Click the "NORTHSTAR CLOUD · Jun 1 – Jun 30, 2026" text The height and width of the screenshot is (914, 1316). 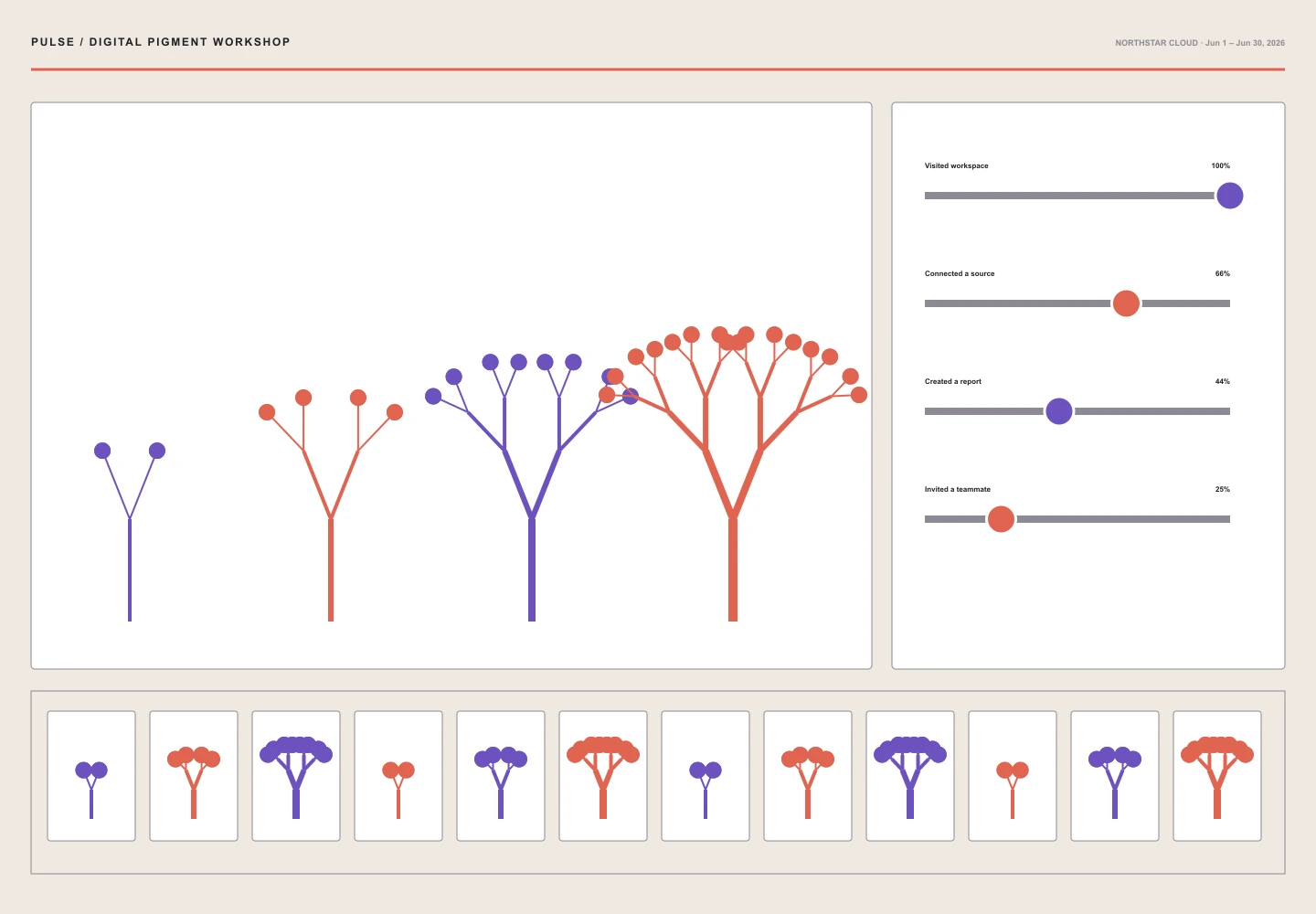pyautogui.click(x=1199, y=43)
